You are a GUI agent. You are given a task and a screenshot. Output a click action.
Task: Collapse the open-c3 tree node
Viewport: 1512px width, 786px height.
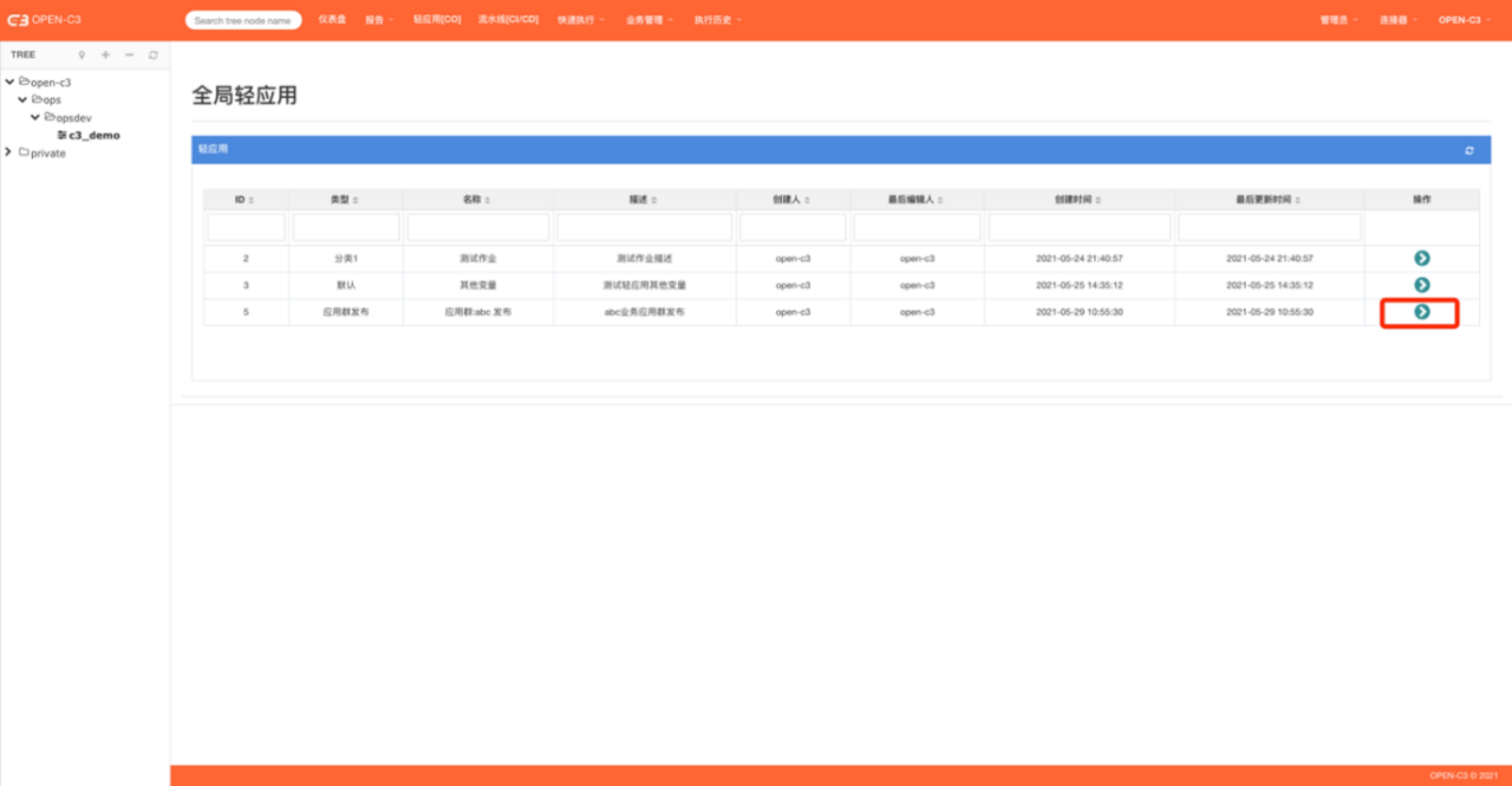tap(10, 82)
